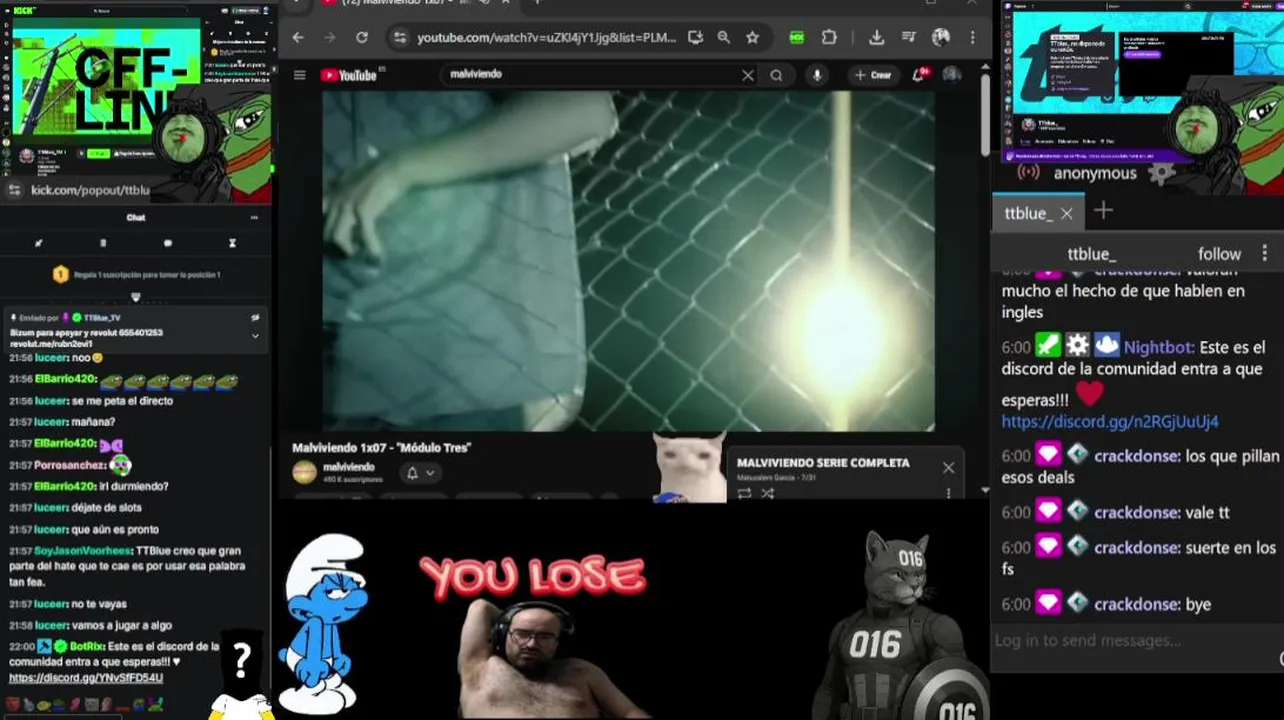Open Chrome three-dot menu
This screenshot has height=720, width=1284.
[973, 38]
